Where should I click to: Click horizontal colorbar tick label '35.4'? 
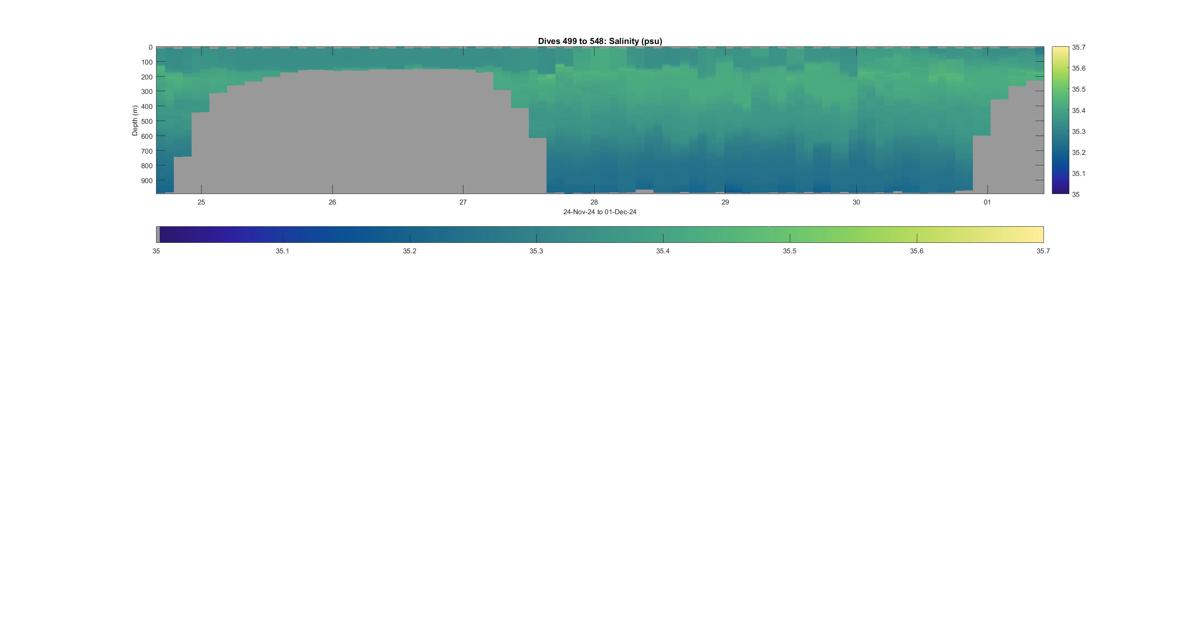pos(663,251)
